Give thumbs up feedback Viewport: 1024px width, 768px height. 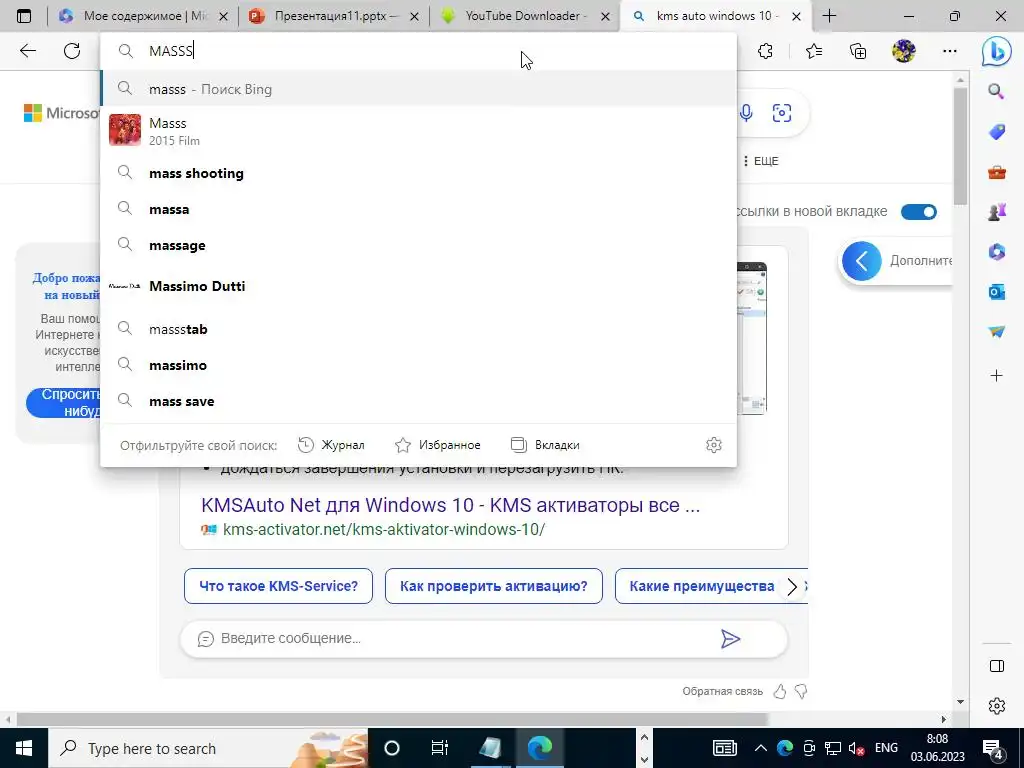click(x=780, y=692)
